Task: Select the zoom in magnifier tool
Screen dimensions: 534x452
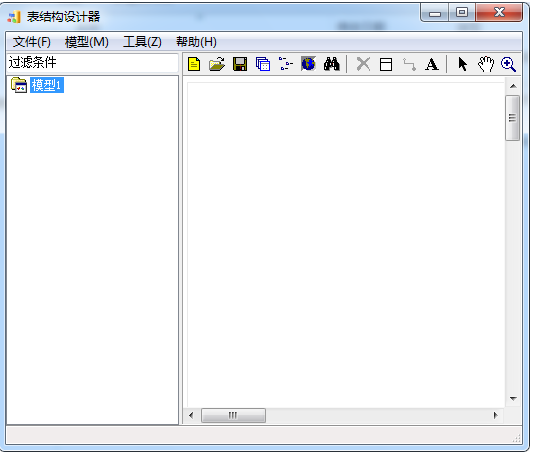Action: 508,64
